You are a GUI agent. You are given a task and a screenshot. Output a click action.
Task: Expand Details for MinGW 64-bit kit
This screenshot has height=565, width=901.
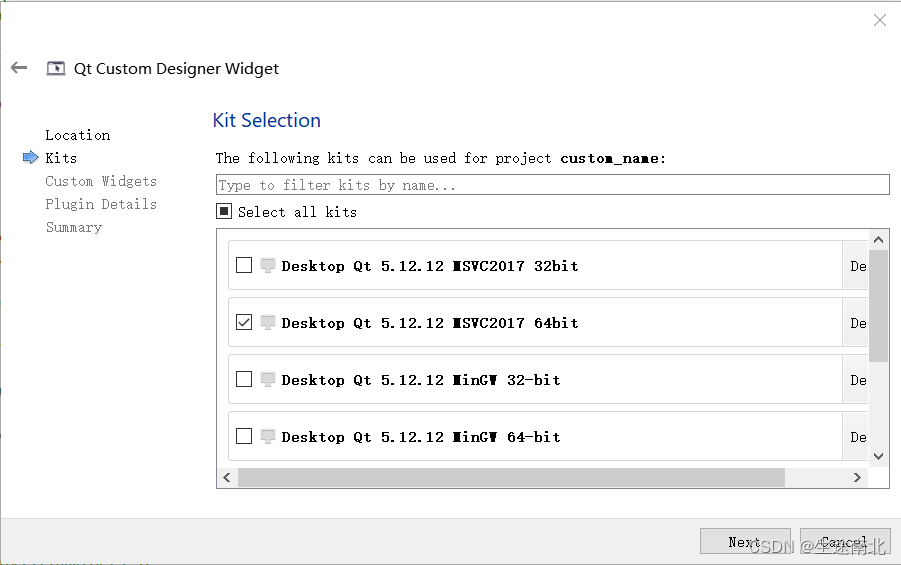[x=856, y=436]
